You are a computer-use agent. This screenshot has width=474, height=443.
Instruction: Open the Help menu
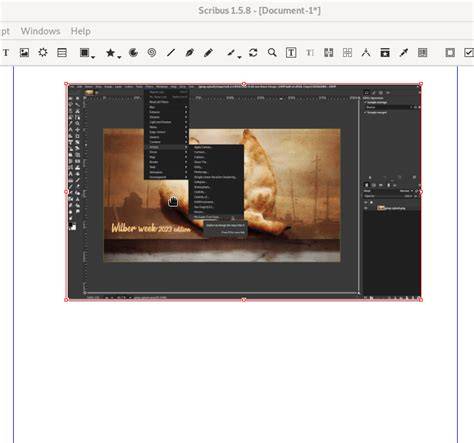pyautogui.click(x=81, y=31)
